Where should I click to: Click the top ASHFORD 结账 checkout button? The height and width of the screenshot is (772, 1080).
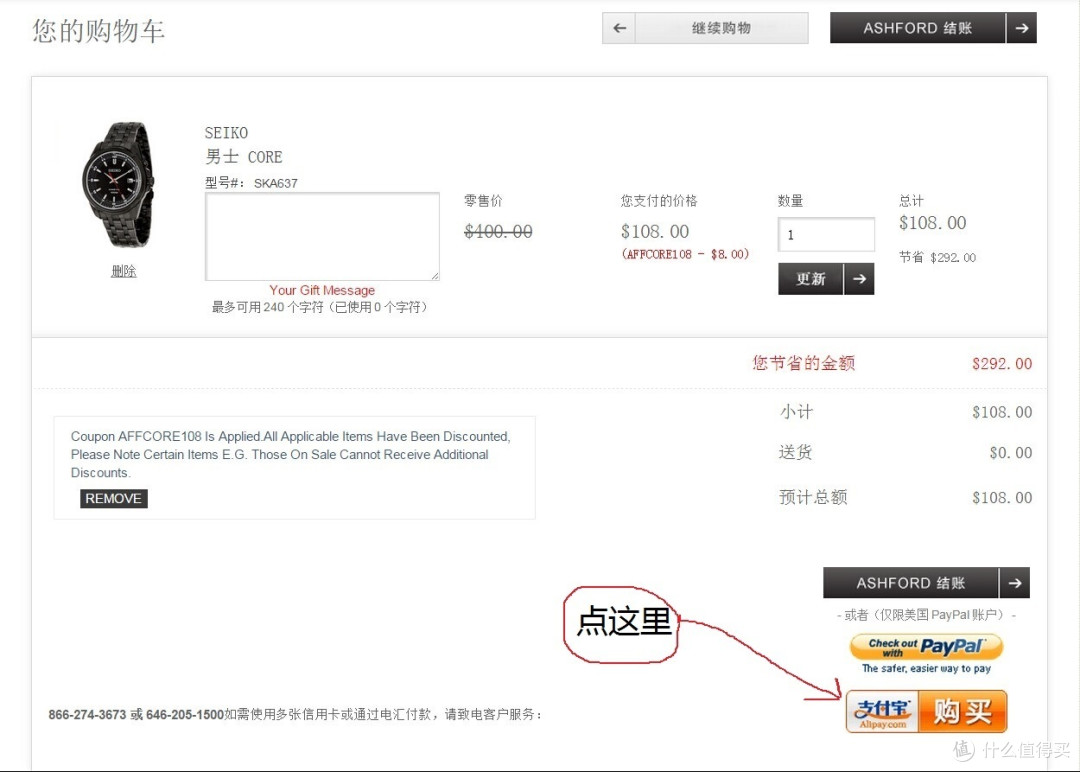point(917,28)
